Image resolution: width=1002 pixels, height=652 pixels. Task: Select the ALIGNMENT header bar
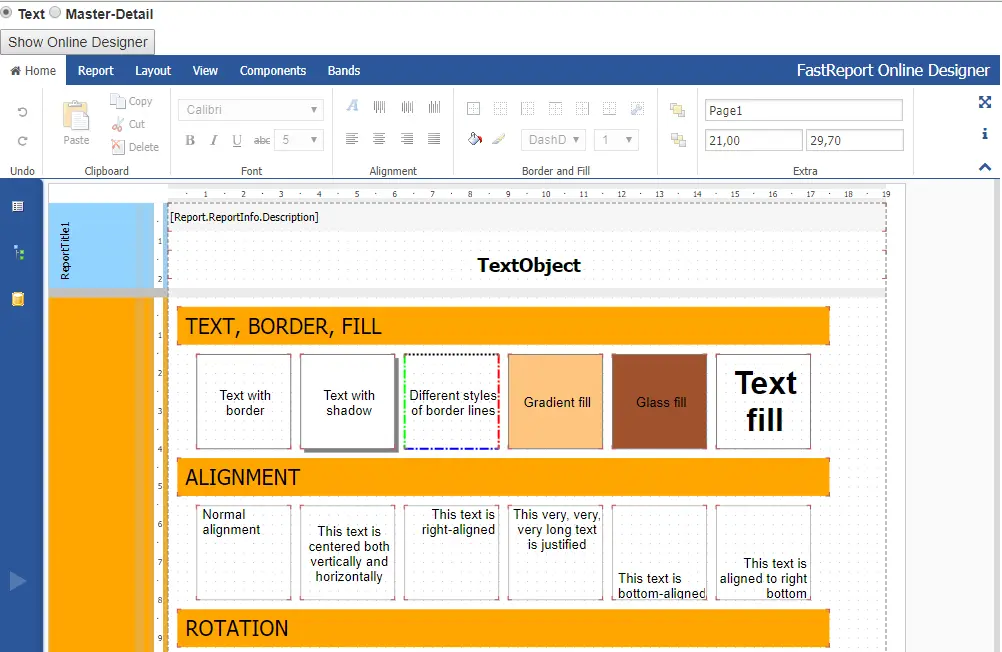pyautogui.click(x=504, y=477)
